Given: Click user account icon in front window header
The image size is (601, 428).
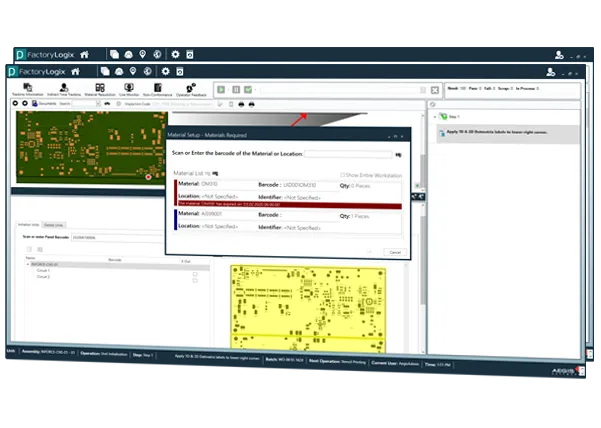Looking at the screenshot, I should point(551,72).
